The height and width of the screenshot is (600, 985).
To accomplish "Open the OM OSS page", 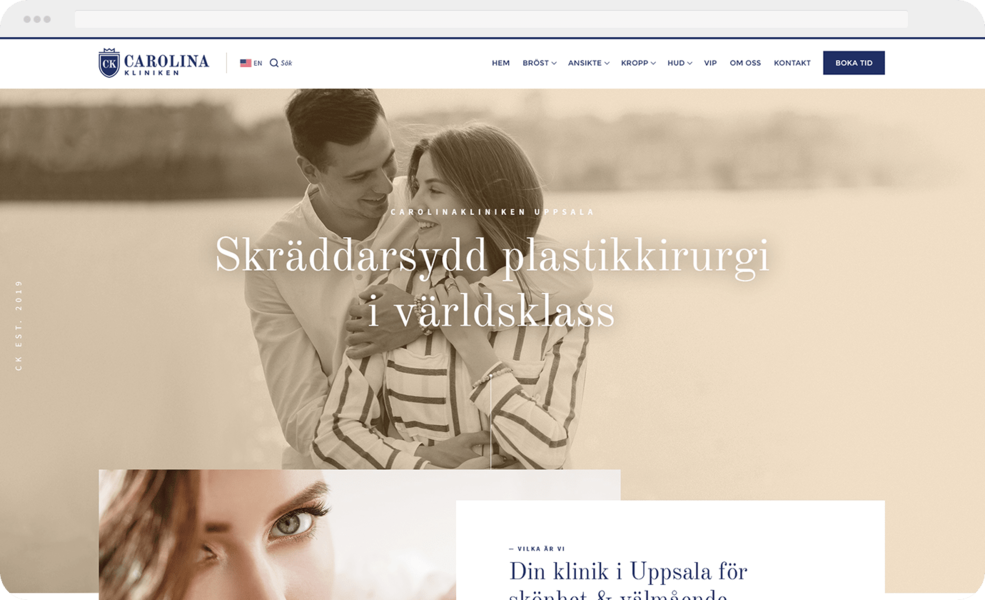I will [x=745, y=63].
